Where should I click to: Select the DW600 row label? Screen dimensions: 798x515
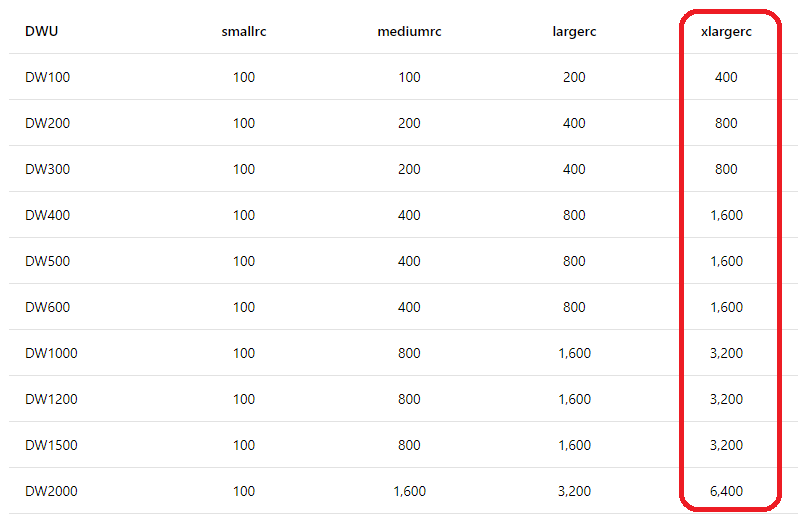pos(48,307)
